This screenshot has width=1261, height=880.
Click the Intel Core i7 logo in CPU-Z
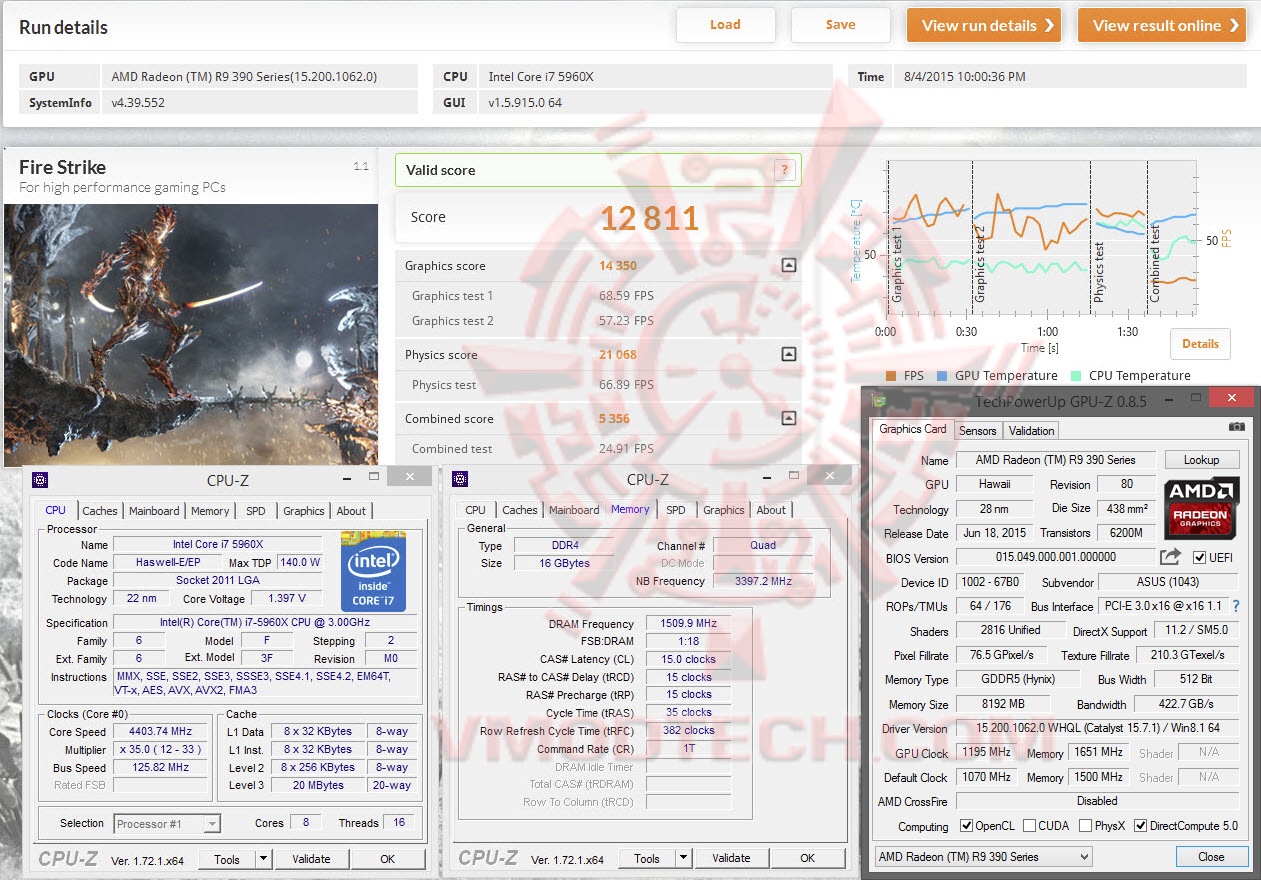(373, 571)
